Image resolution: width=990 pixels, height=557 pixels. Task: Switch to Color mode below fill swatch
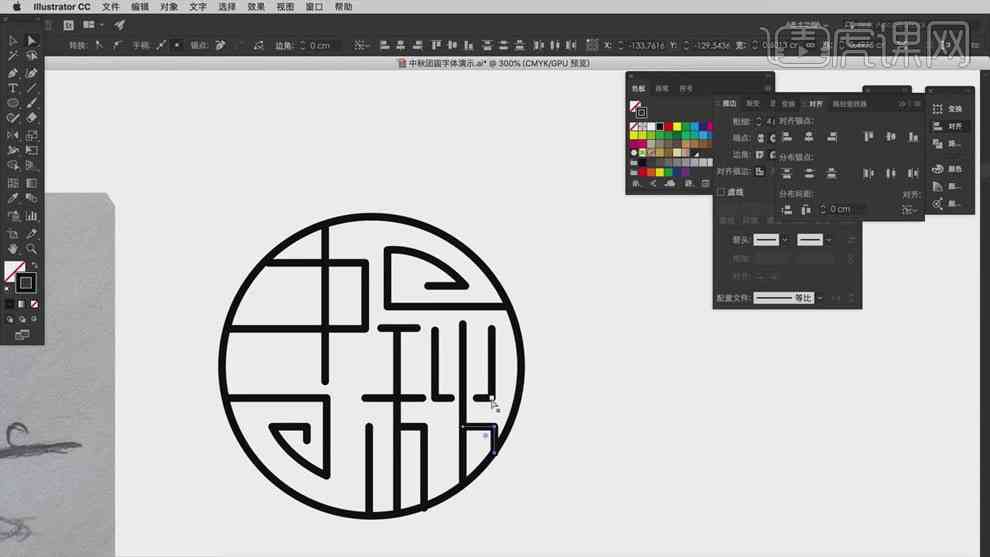click(9, 304)
